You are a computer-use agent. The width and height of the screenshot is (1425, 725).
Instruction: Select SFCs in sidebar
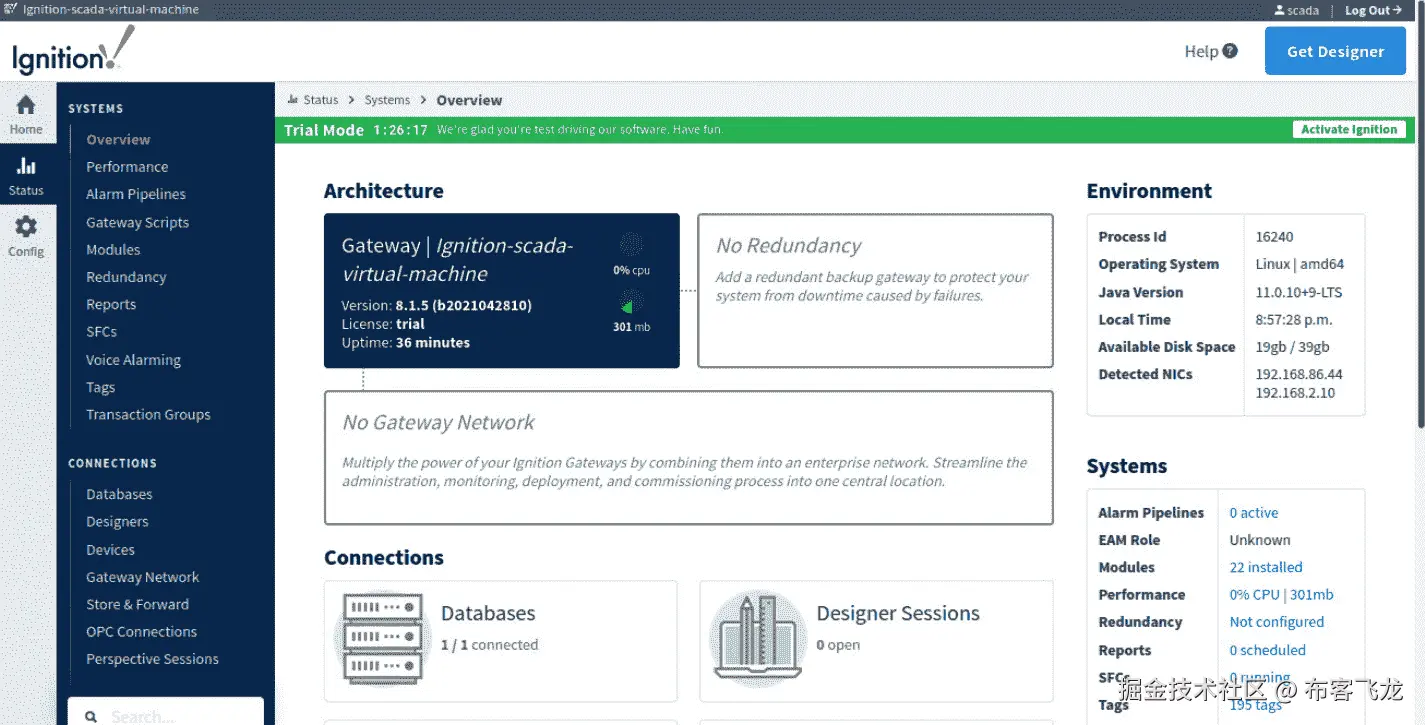[x=101, y=331]
